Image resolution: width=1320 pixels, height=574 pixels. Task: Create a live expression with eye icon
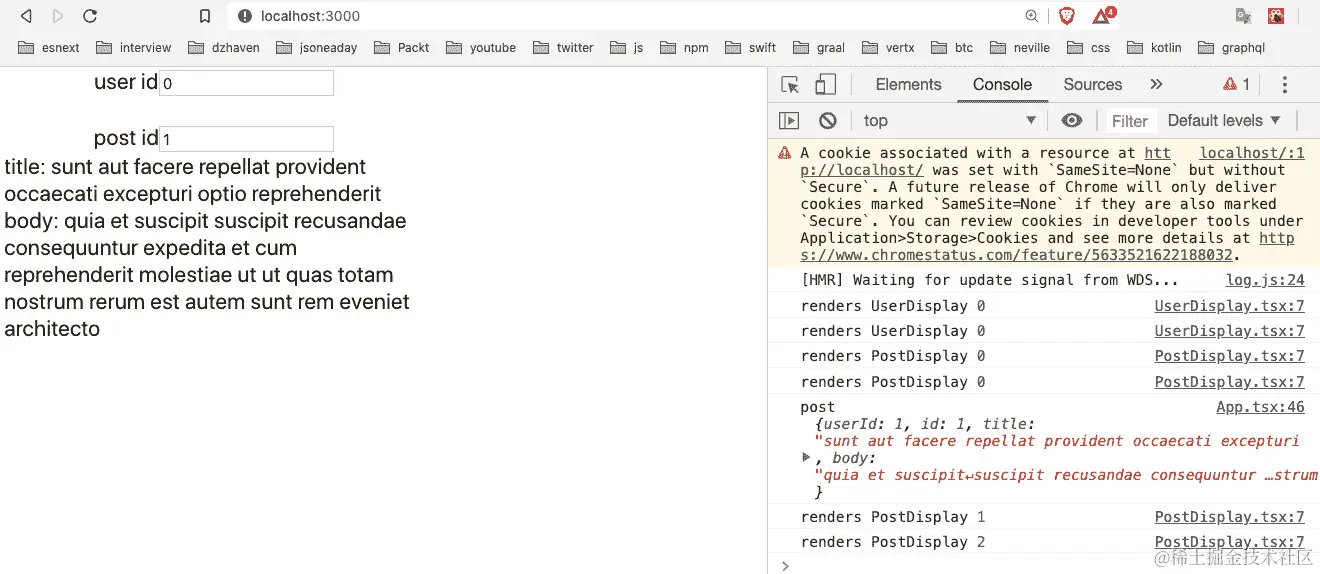point(1072,121)
